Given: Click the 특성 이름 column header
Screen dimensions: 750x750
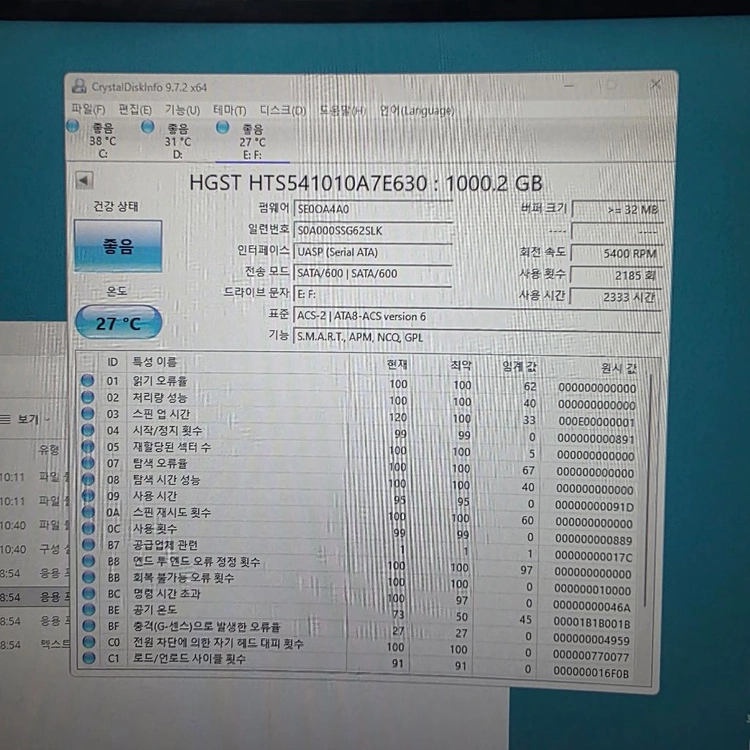Looking at the screenshot, I should pos(154,362).
